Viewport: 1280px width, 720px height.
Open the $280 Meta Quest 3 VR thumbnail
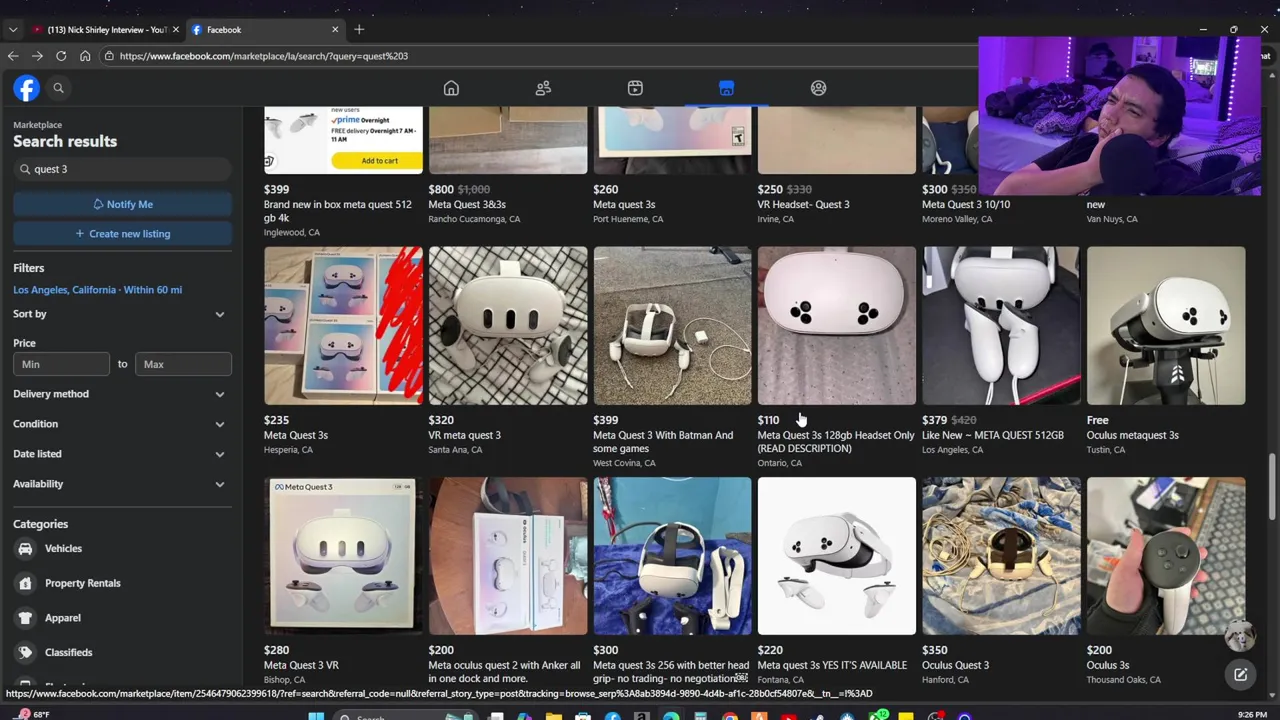pos(343,556)
